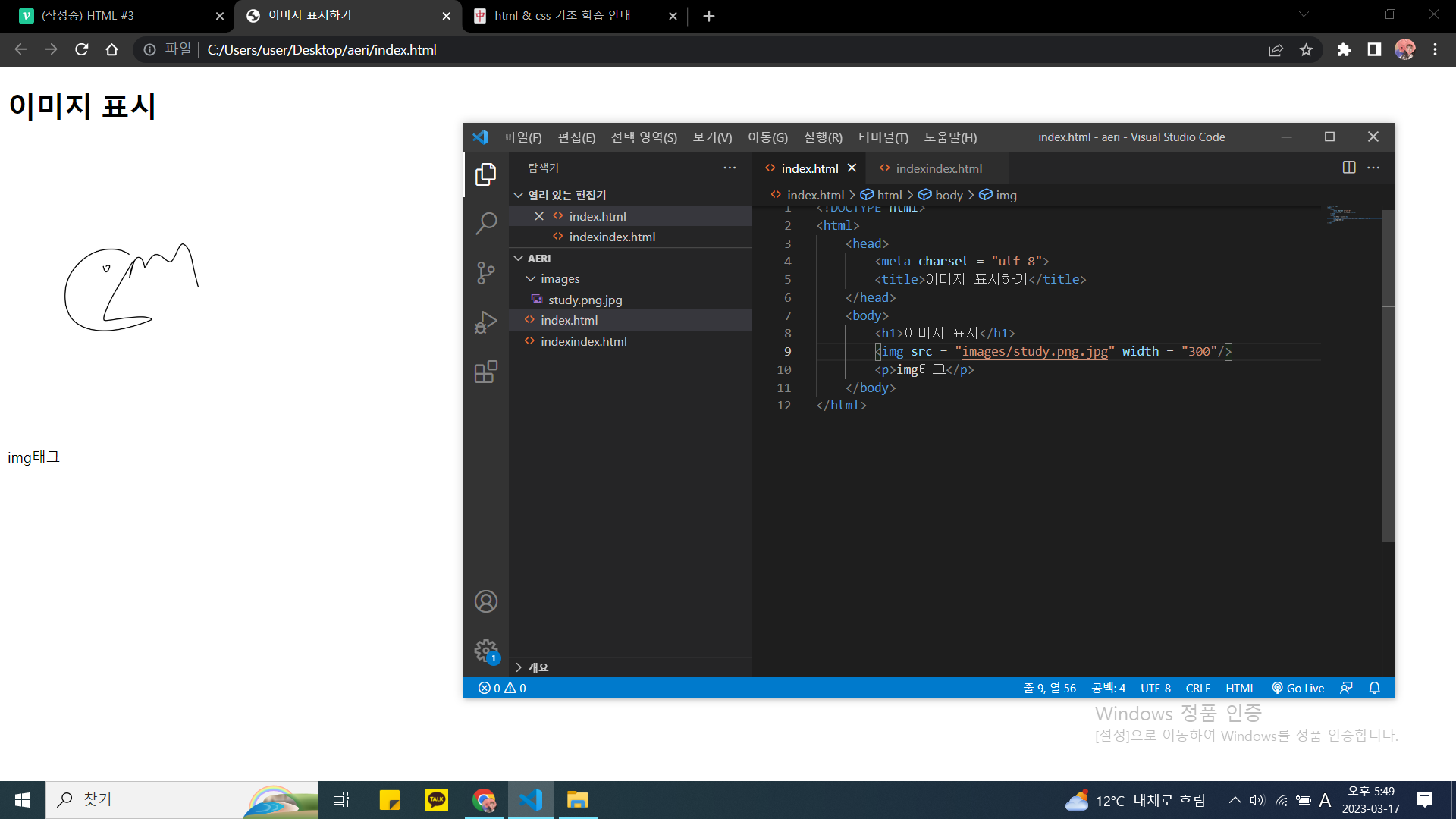Viewport: 1456px width, 819px height.
Task: Open the Manage gear settings icon
Action: pyautogui.click(x=485, y=650)
